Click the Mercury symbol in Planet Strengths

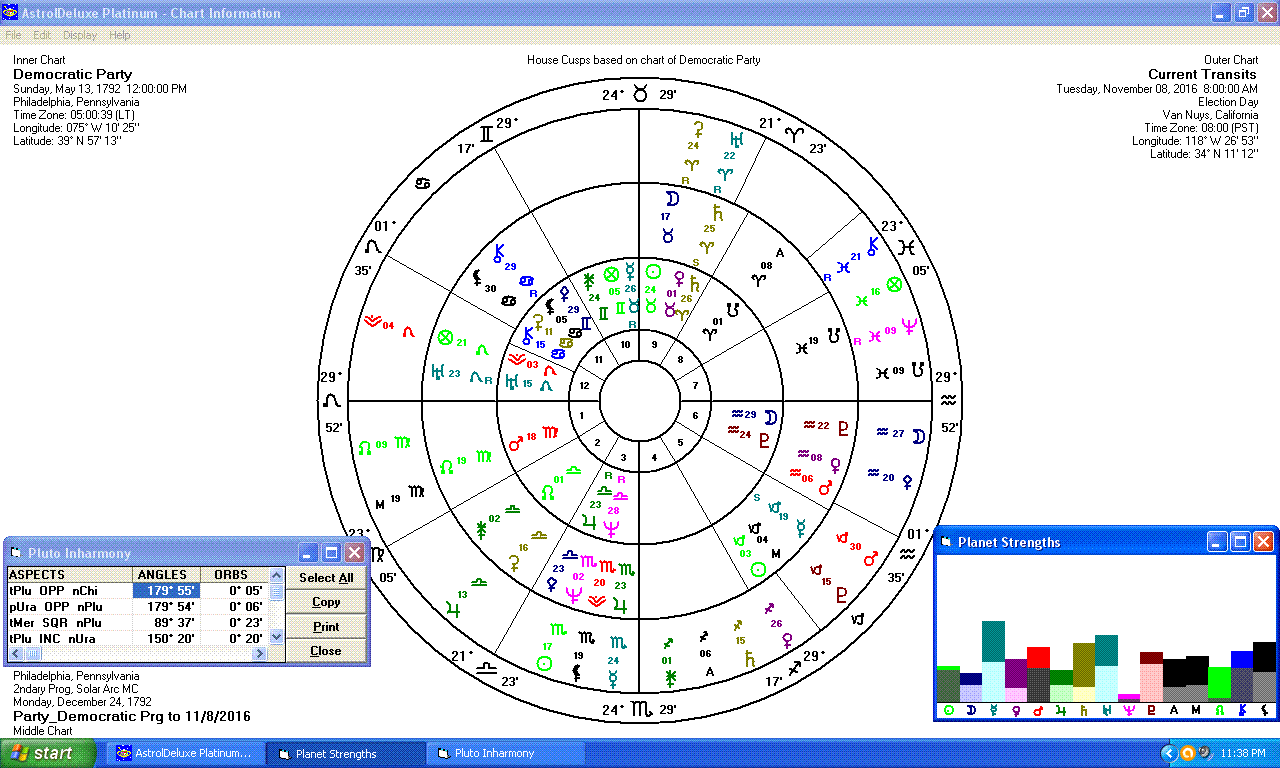tap(993, 711)
